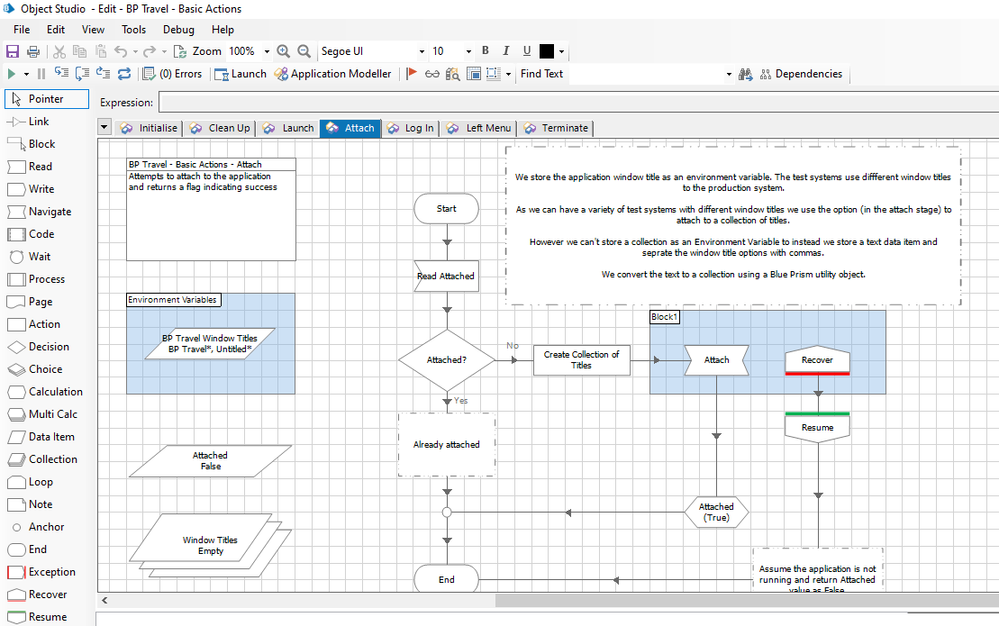Open the font size dropdown

tap(468, 51)
